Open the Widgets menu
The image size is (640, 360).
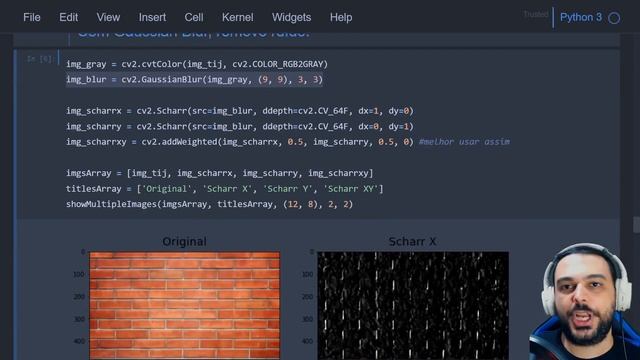click(x=291, y=18)
